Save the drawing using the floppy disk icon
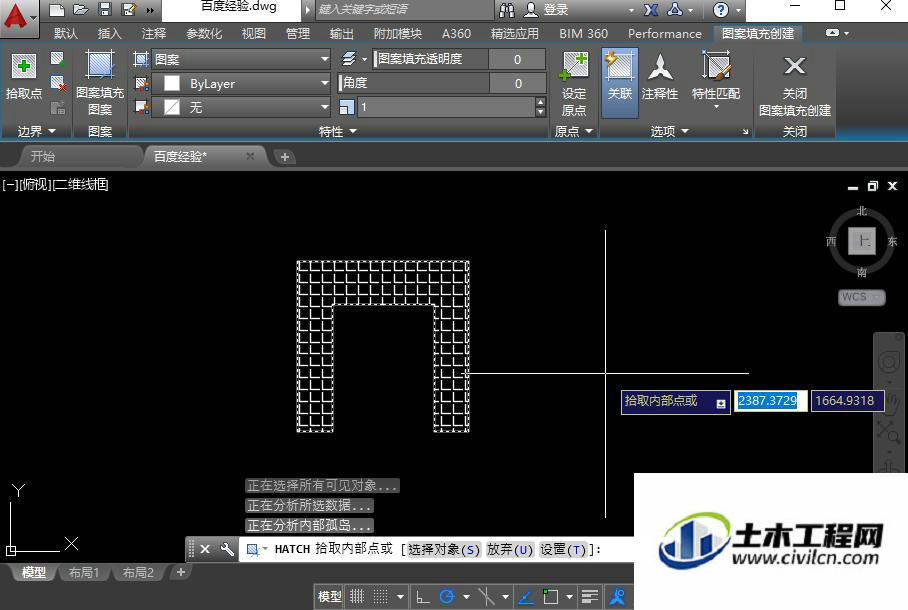This screenshot has height=610, width=908. 105,9
